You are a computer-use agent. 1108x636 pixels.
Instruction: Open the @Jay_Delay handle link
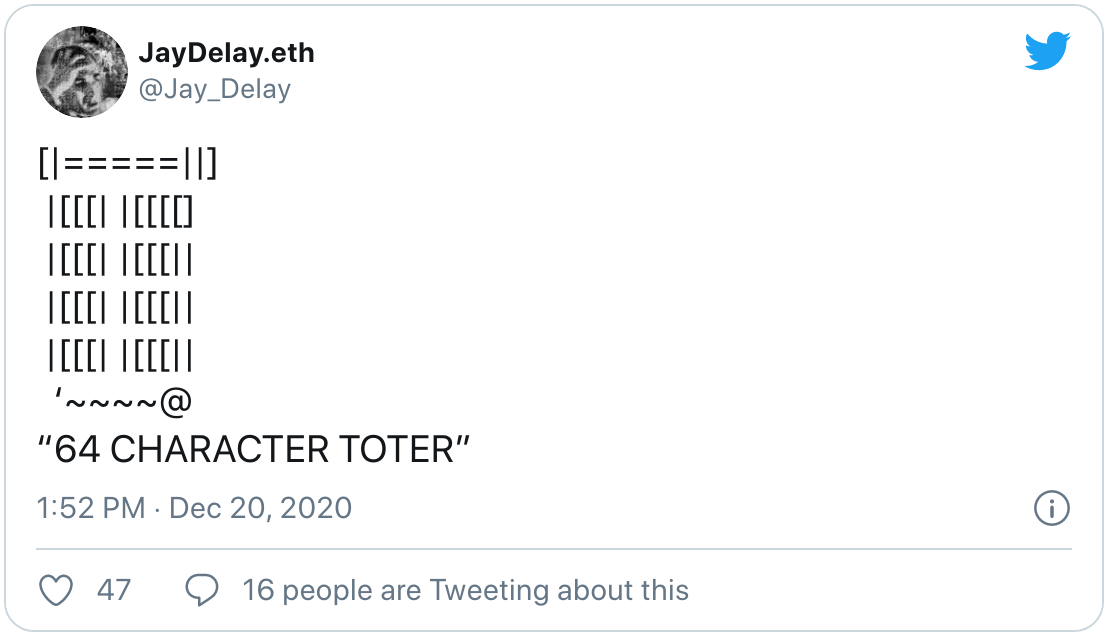[x=215, y=90]
